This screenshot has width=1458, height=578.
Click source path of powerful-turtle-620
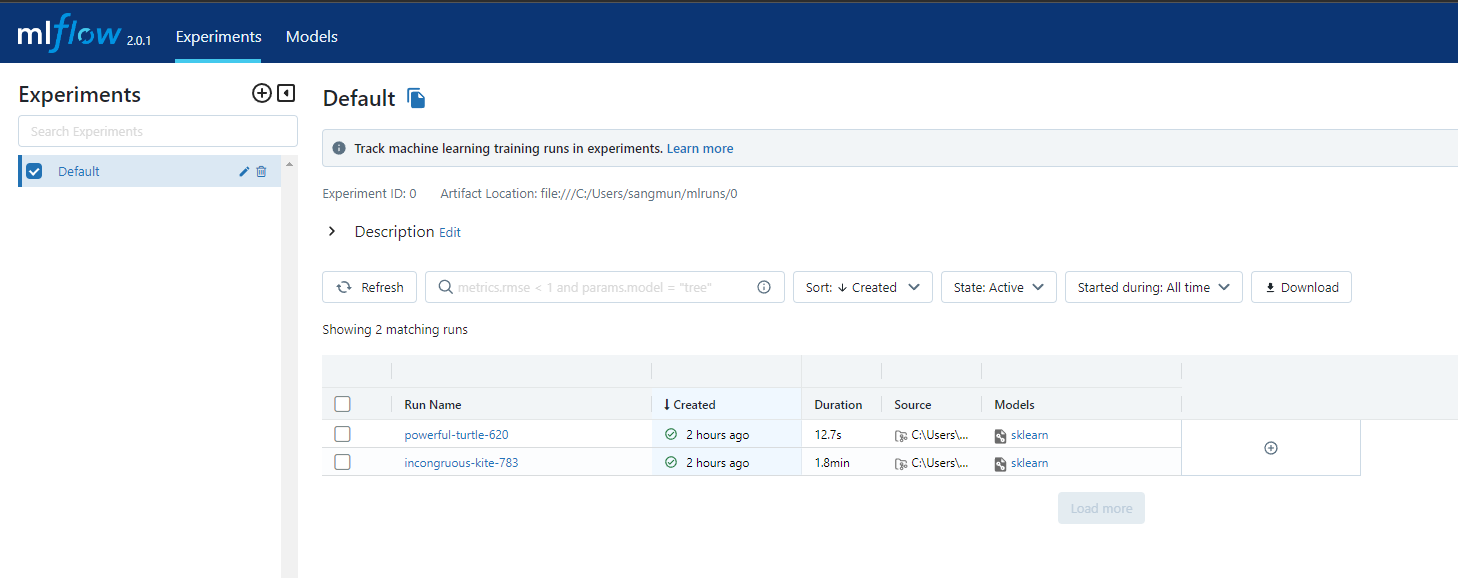940,435
